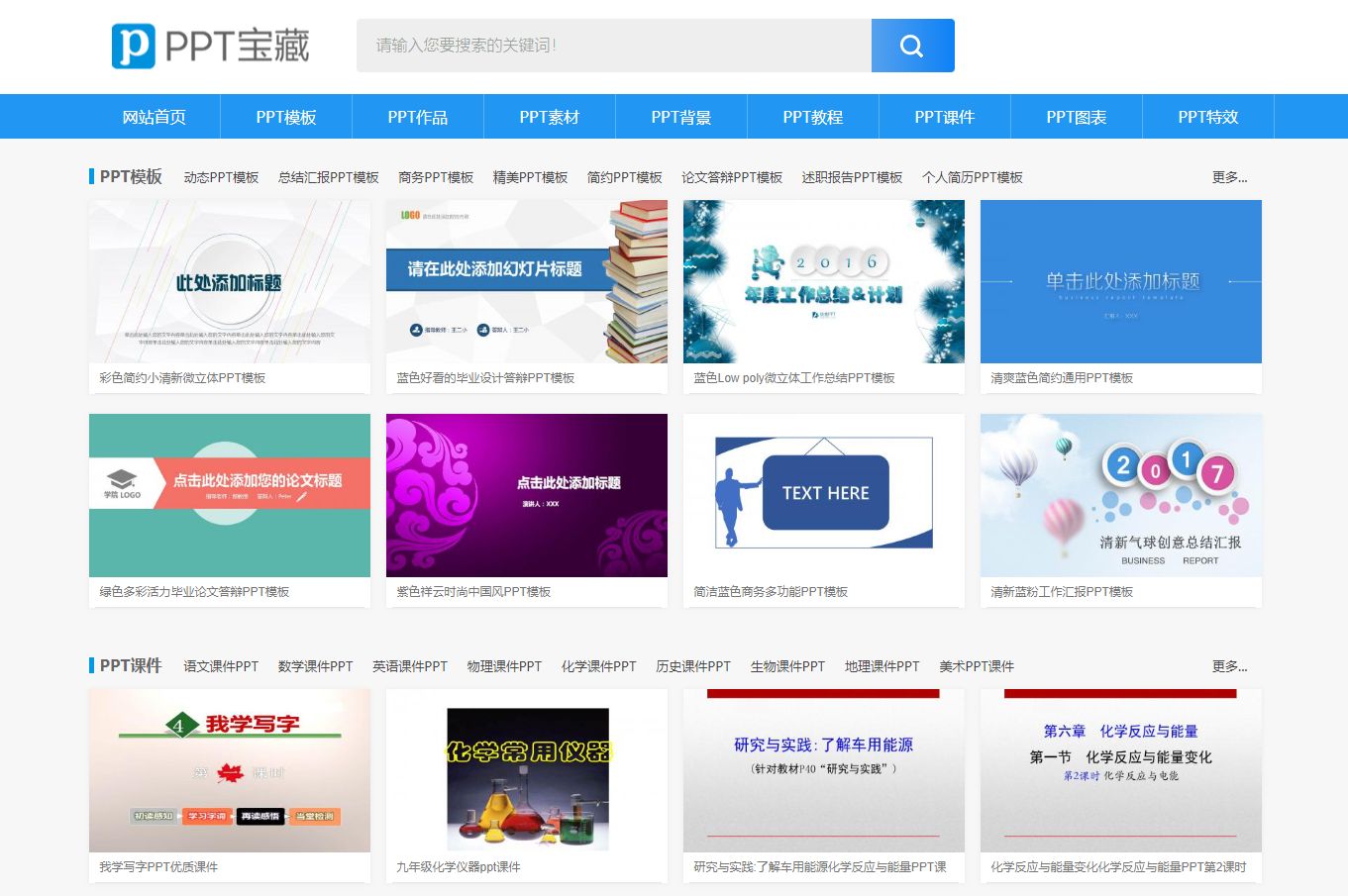Open the 数学课件PPT category link

316,666
